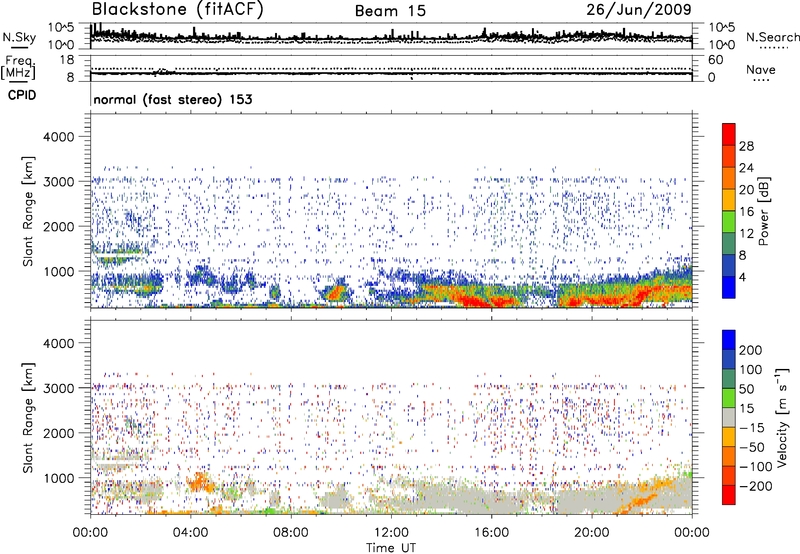
Task: Click the "2000" tick on the velocity panel
Action: 59,433
